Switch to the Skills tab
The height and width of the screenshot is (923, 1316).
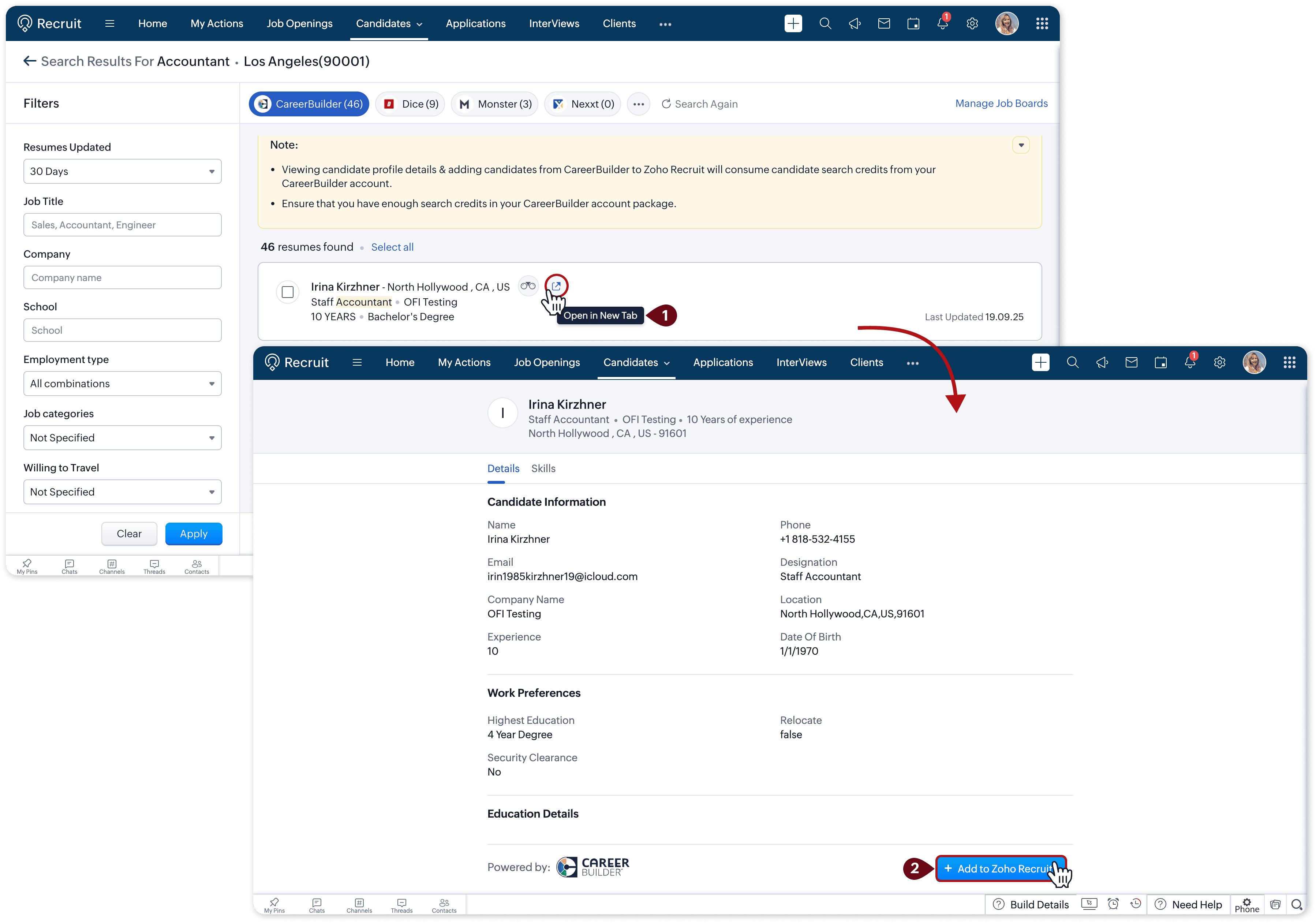click(543, 468)
